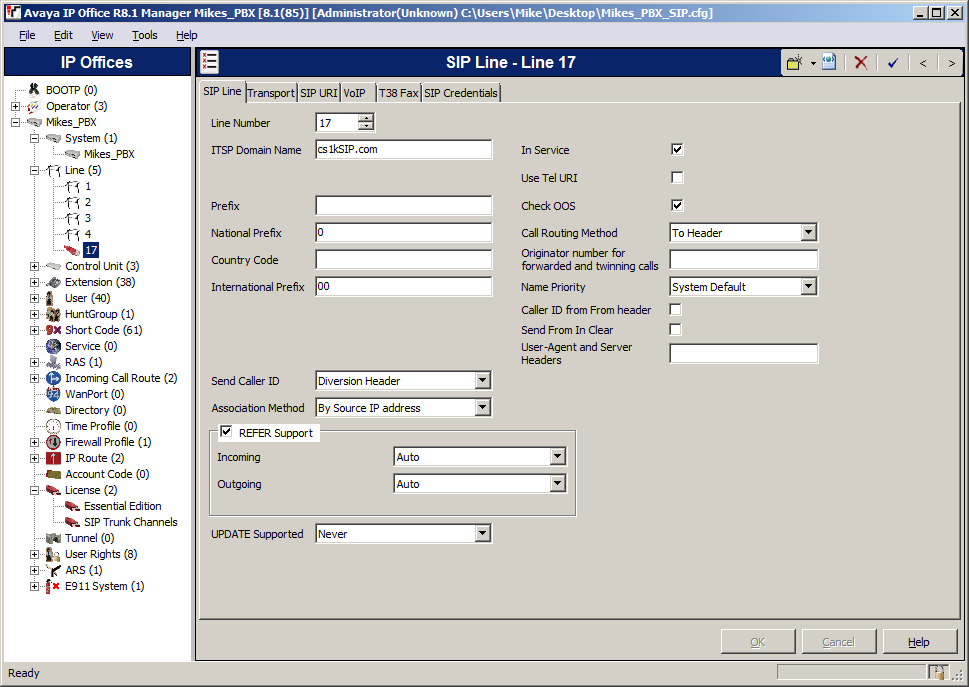
Task: Open the Call Routing Method dropdown
Action: coord(808,232)
